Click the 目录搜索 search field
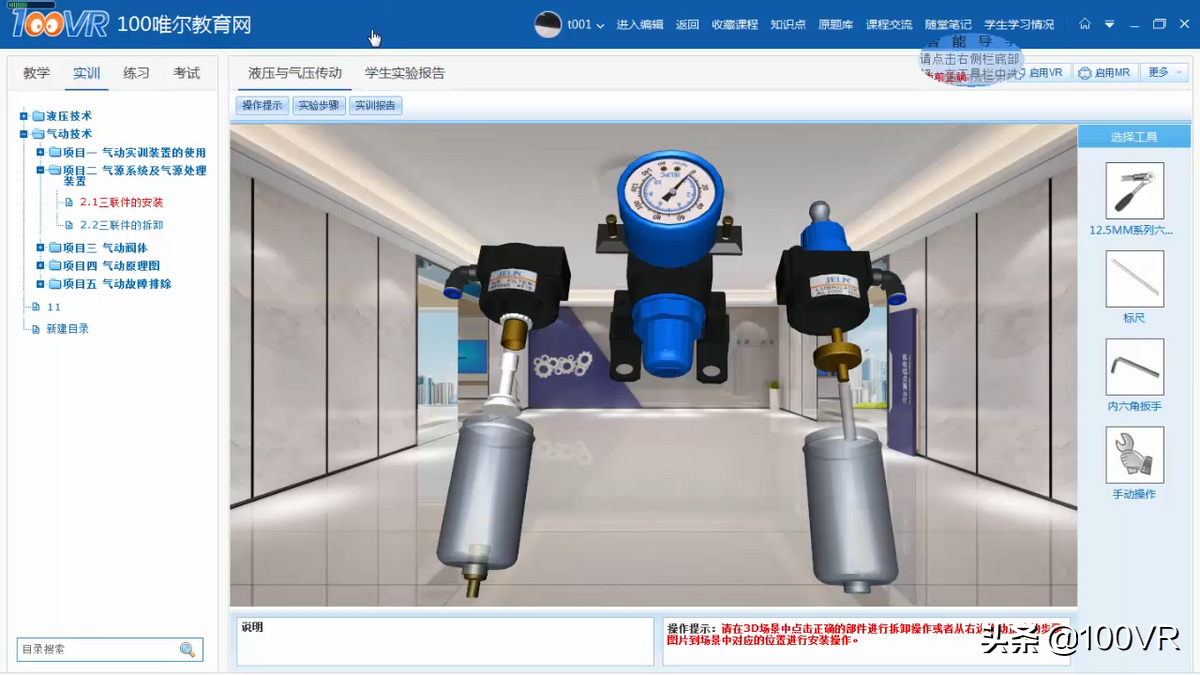The height and width of the screenshot is (675, 1200). pyautogui.click(x=95, y=650)
